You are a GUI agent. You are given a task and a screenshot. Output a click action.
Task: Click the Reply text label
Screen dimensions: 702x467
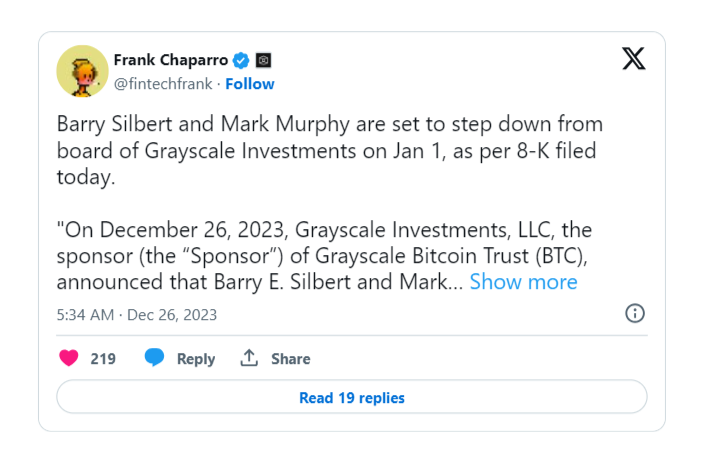(196, 359)
